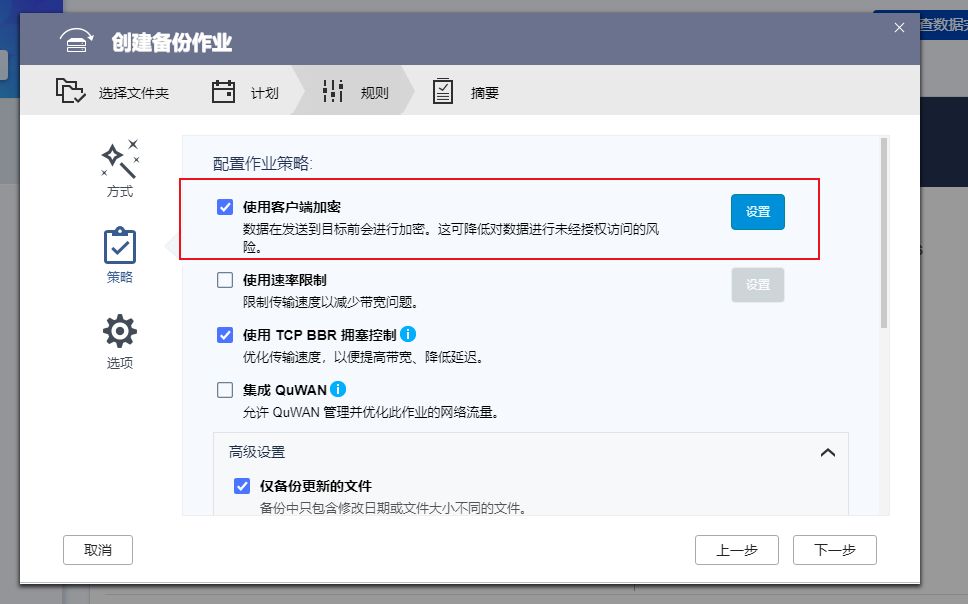Uncheck 使用 TCP BBR 拥塞控制
The height and width of the screenshot is (604, 968).
pyautogui.click(x=225, y=335)
